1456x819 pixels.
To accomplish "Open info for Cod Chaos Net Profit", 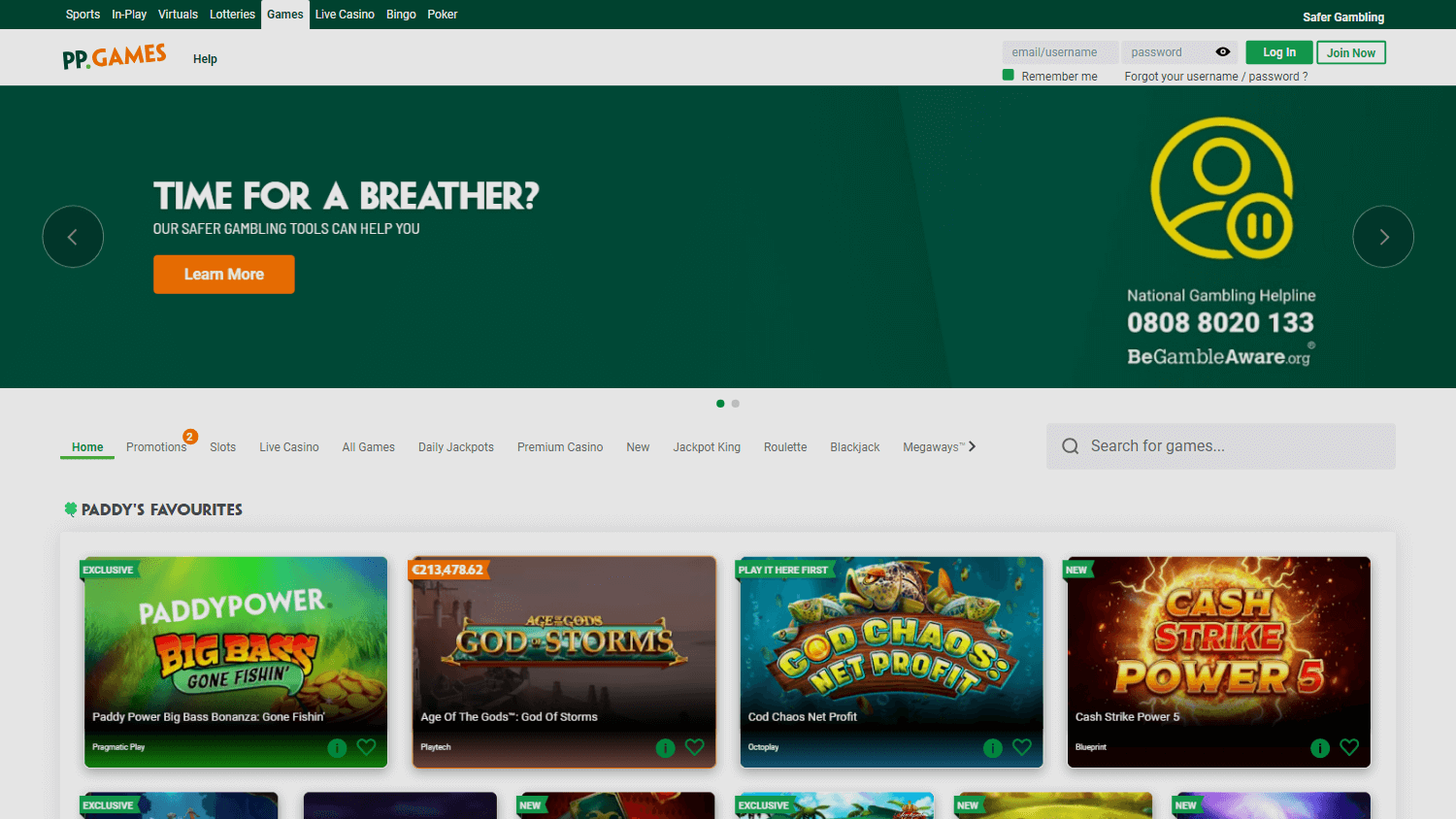I will 992,748.
